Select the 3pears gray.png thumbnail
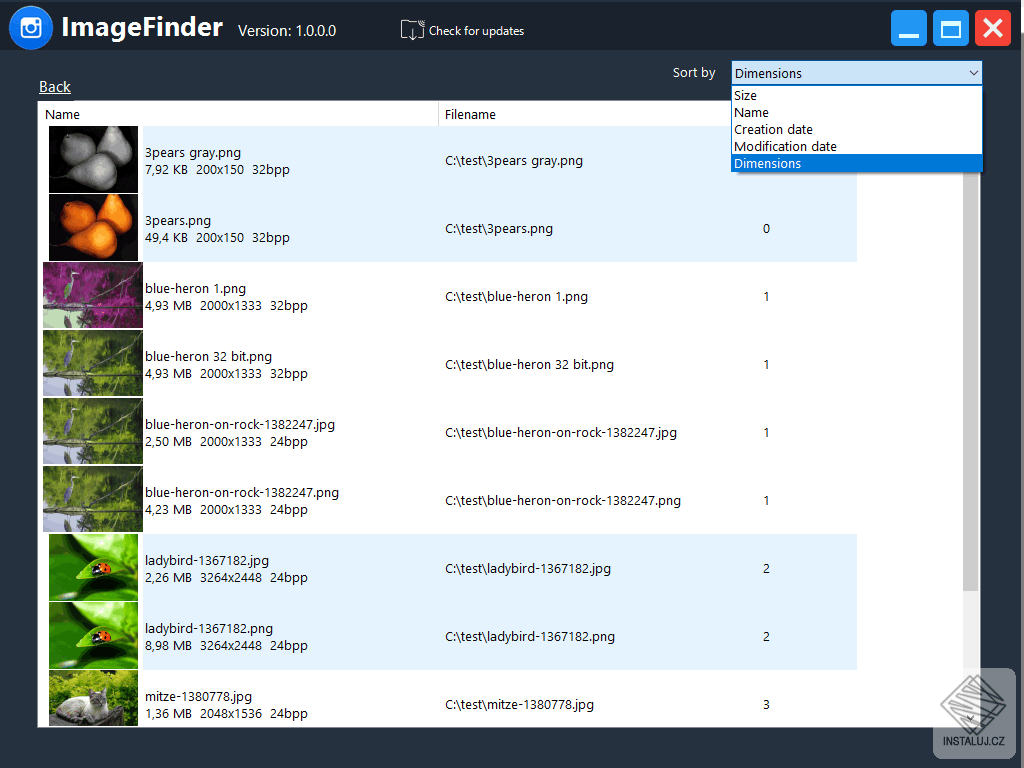 [x=93, y=160]
